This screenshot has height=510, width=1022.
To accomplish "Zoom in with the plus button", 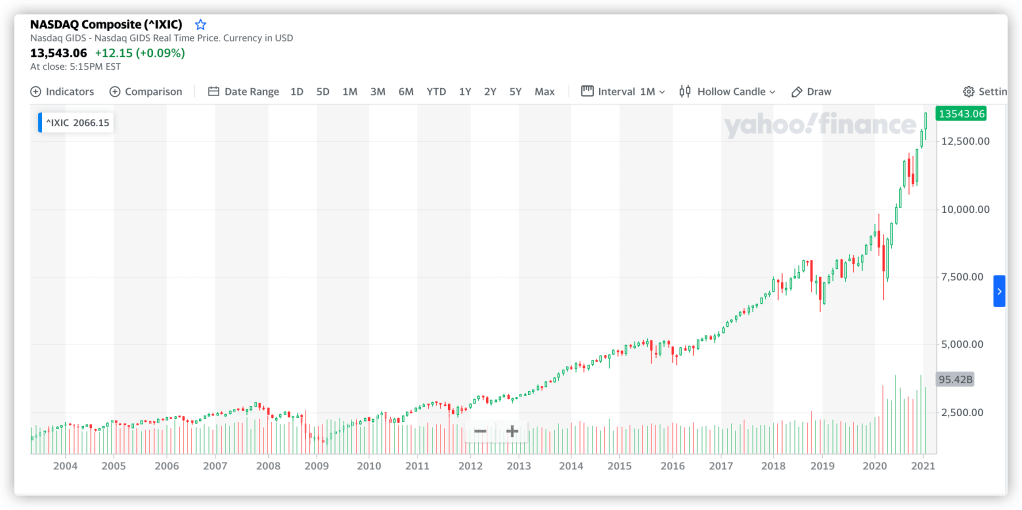I will pyautogui.click(x=512, y=431).
